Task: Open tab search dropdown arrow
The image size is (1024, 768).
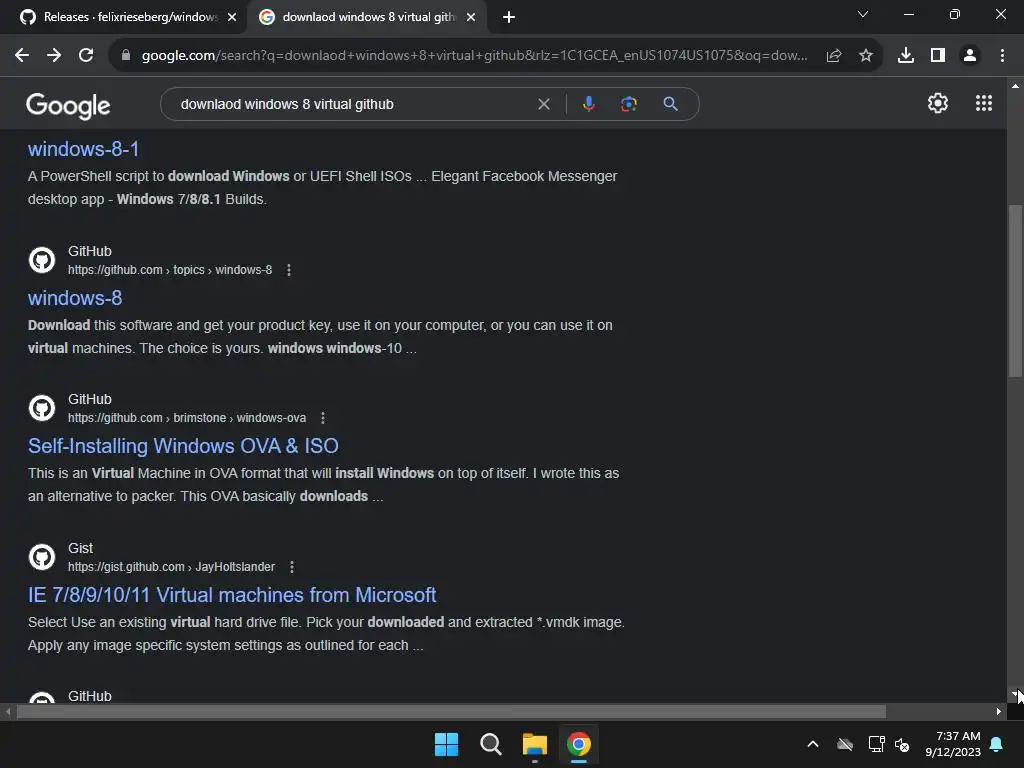Action: [x=863, y=14]
